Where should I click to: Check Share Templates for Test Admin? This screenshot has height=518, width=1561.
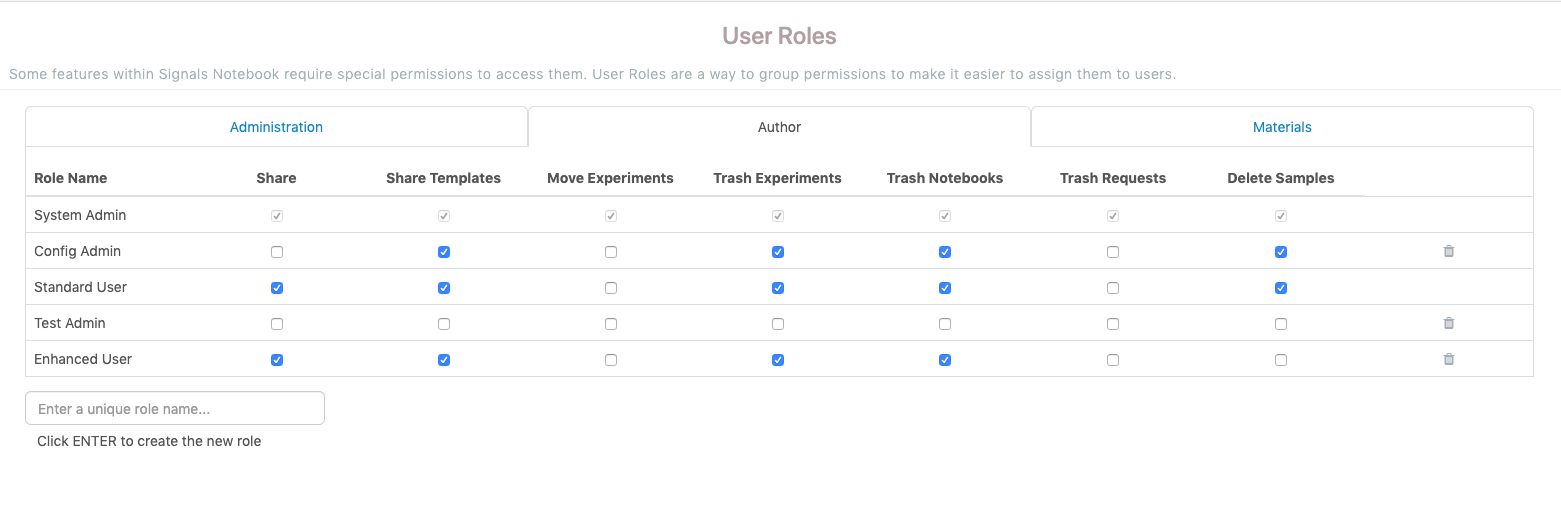[444, 324]
